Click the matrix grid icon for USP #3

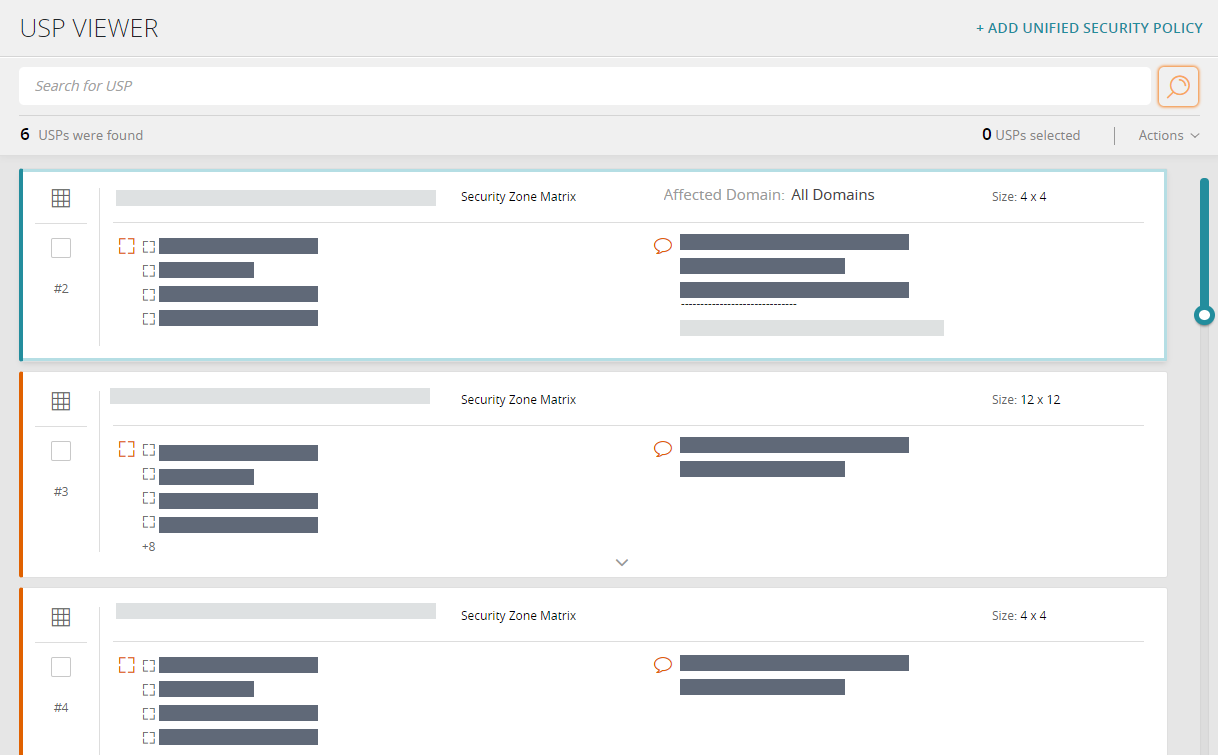(61, 401)
